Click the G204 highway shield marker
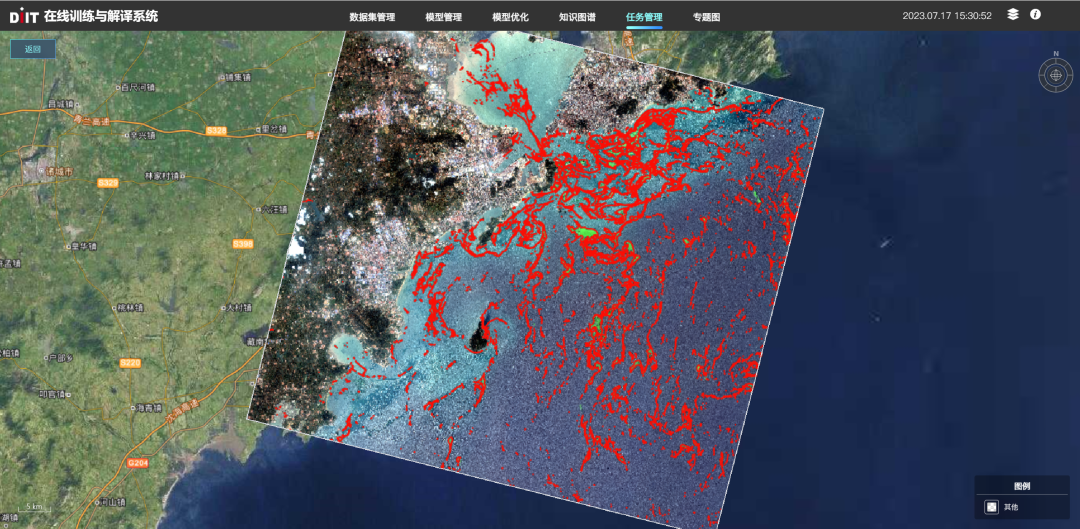The height and width of the screenshot is (529, 1080). point(136,462)
